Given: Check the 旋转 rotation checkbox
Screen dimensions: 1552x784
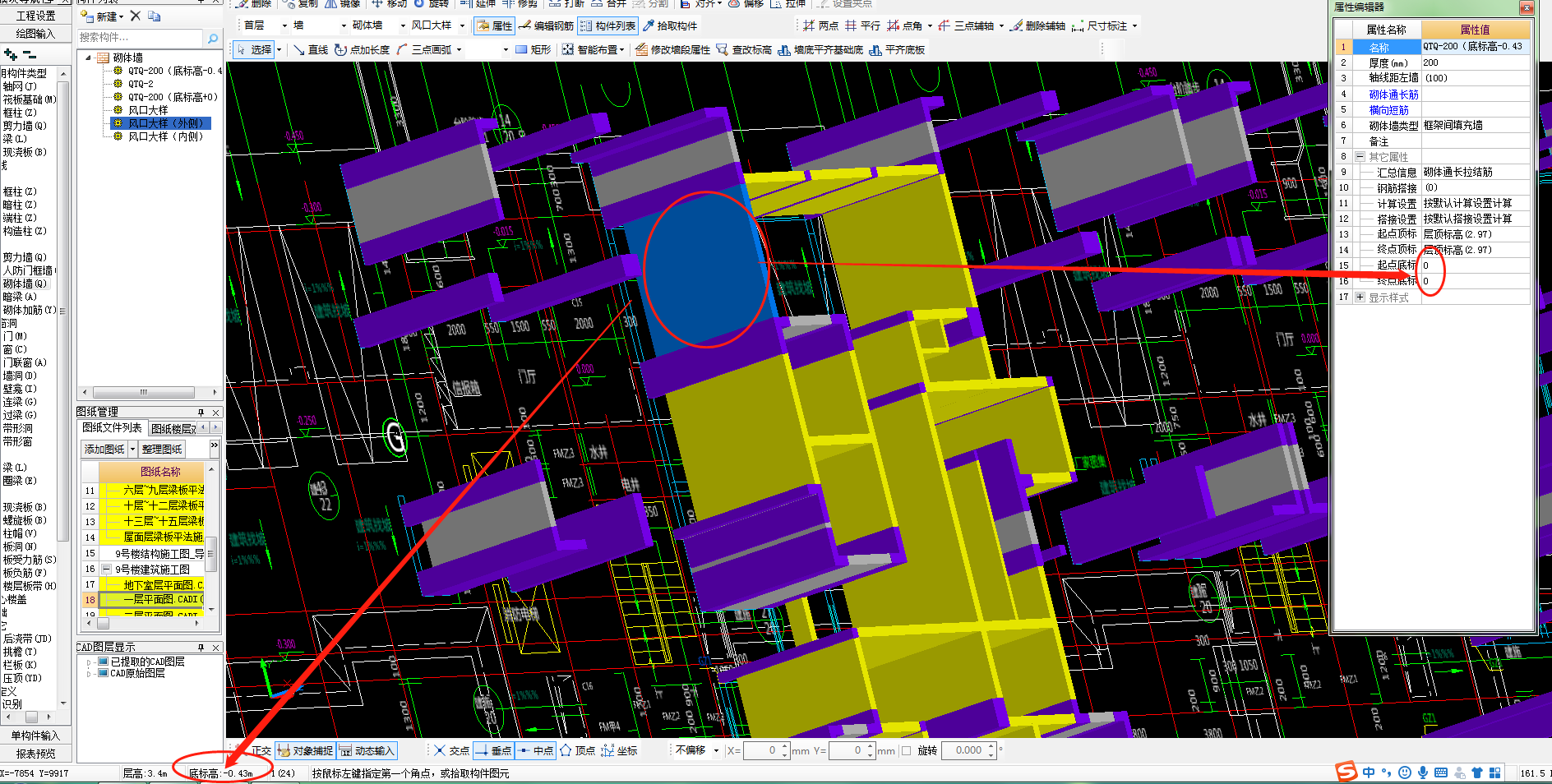Looking at the screenshot, I should click(x=906, y=750).
